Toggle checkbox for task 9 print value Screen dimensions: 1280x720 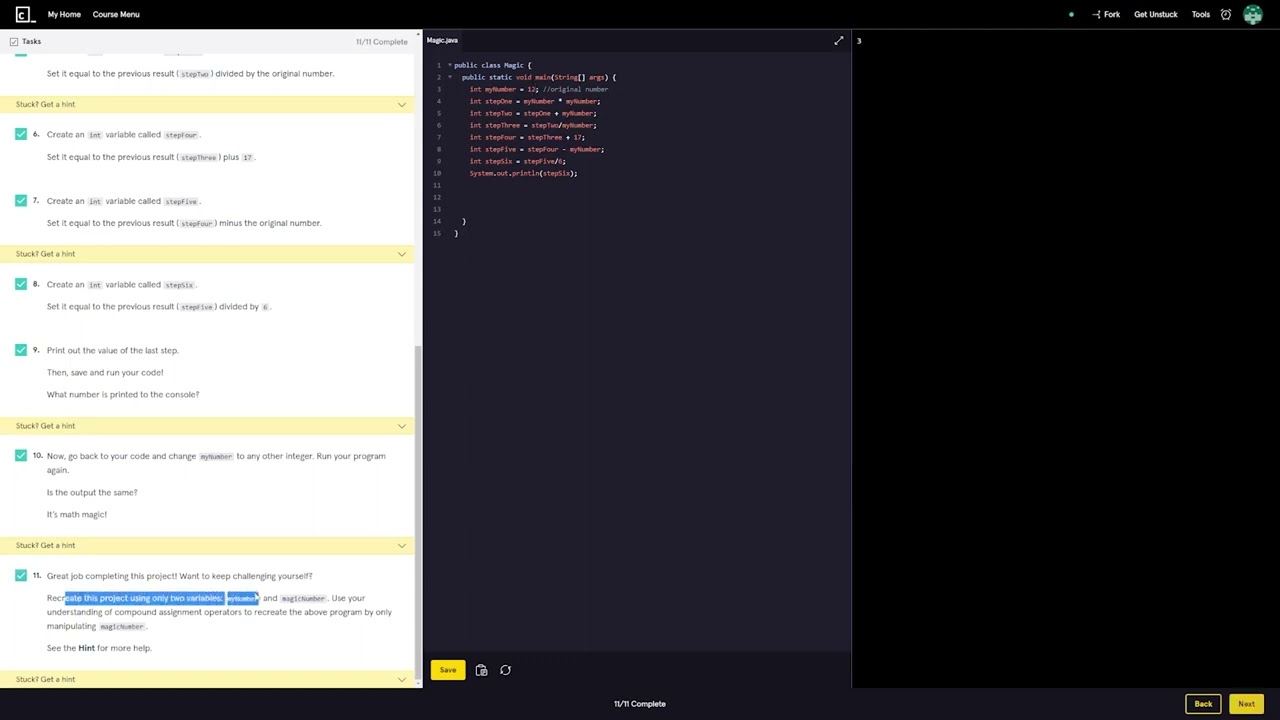[21, 350]
